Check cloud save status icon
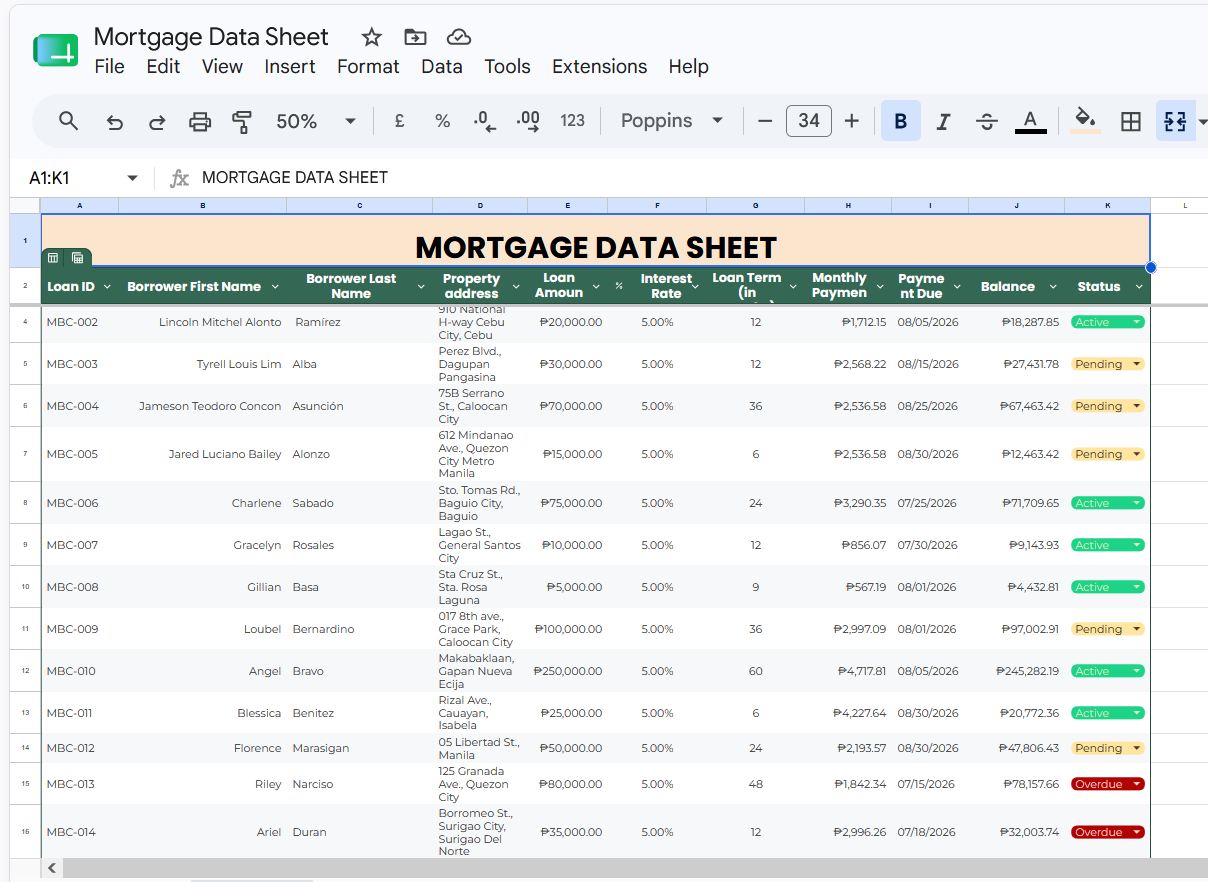1208x882 pixels. (459, 37)
